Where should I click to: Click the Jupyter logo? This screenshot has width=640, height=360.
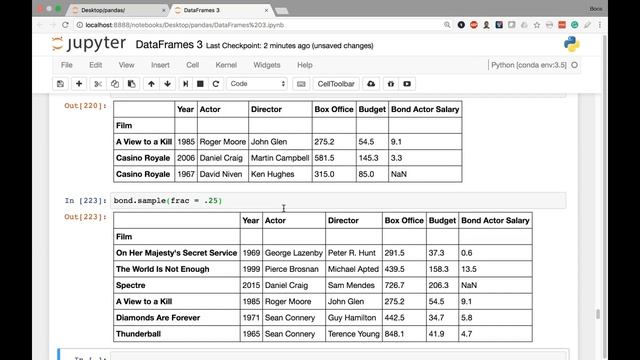tap(89, 44)
